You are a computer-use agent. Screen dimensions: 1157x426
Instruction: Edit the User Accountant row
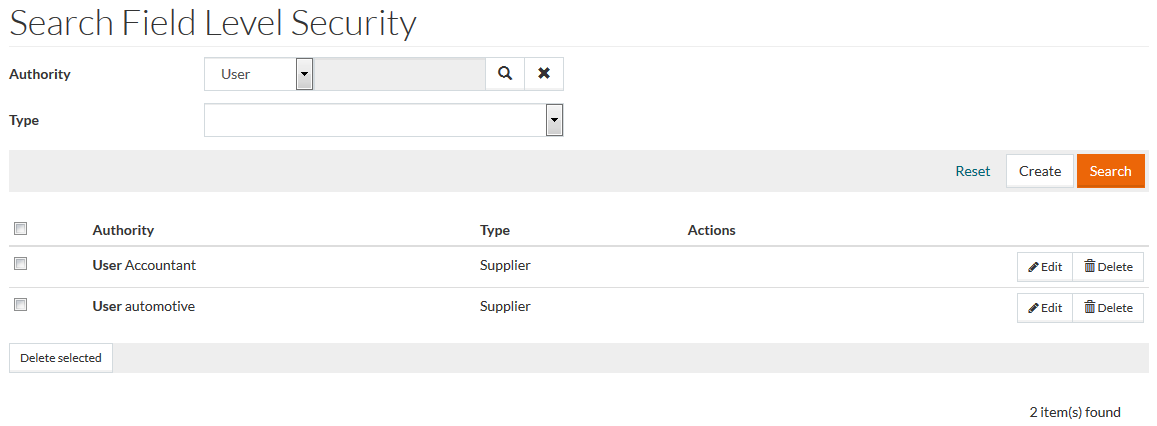point(1045,267)
